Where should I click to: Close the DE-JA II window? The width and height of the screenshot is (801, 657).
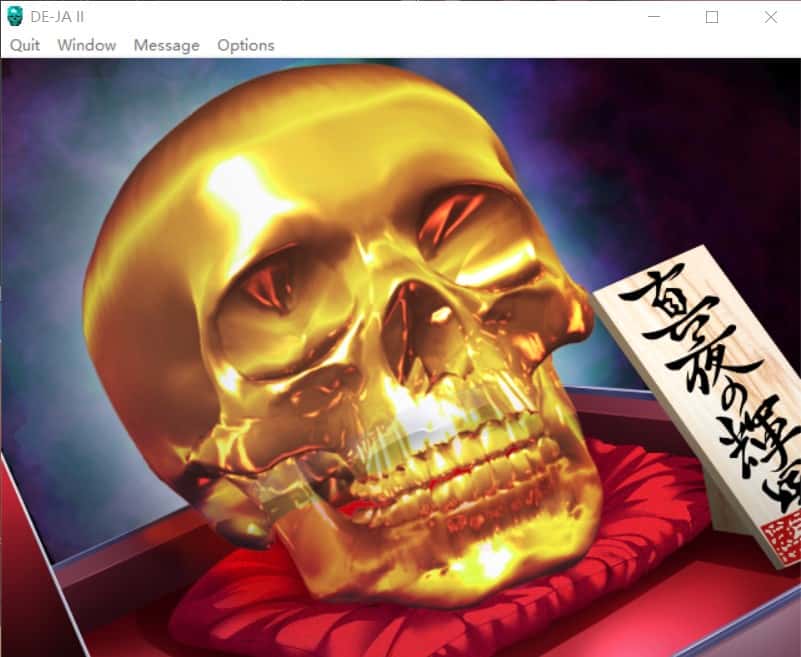point(770,17)
